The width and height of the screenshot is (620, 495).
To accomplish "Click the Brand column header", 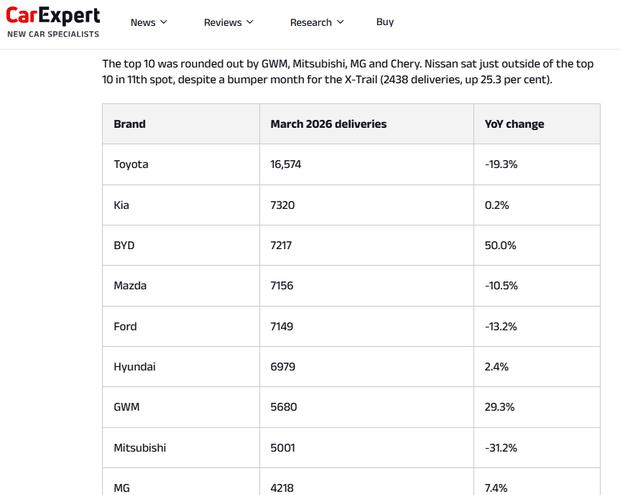I will coord(130,124).
